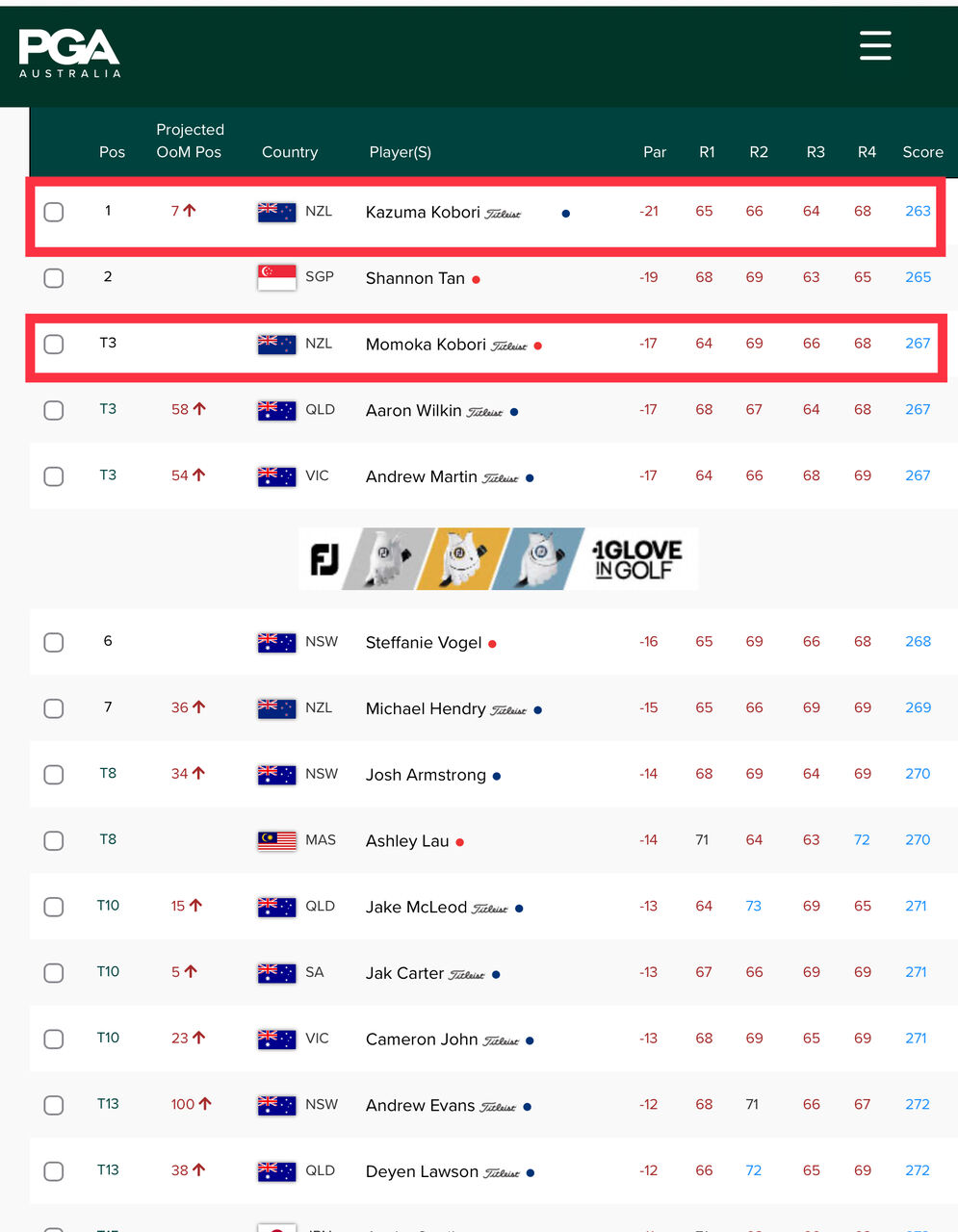958x1232 pixels.
Task: Open Momoka Kobori's player name link
Action: (x=426, y=345)
